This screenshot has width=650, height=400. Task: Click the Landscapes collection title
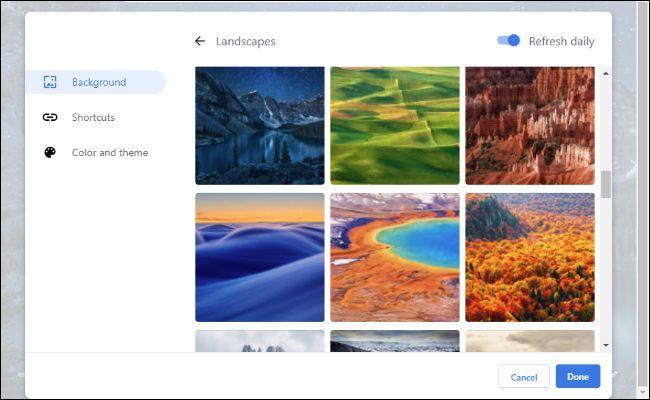[x=245, y=41]
